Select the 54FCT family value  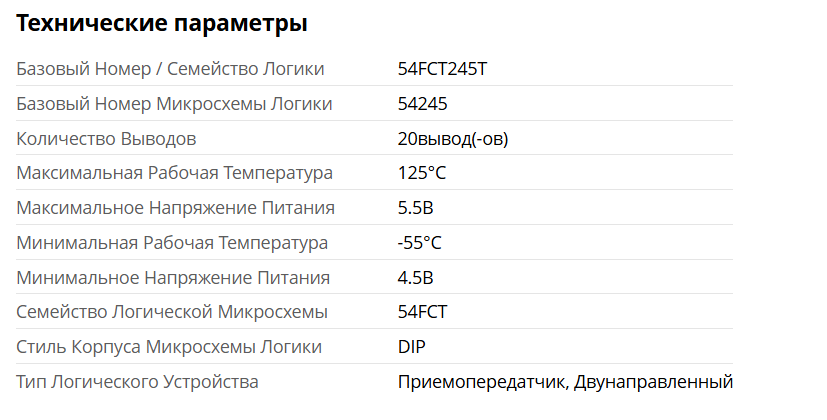pos(422,312)
